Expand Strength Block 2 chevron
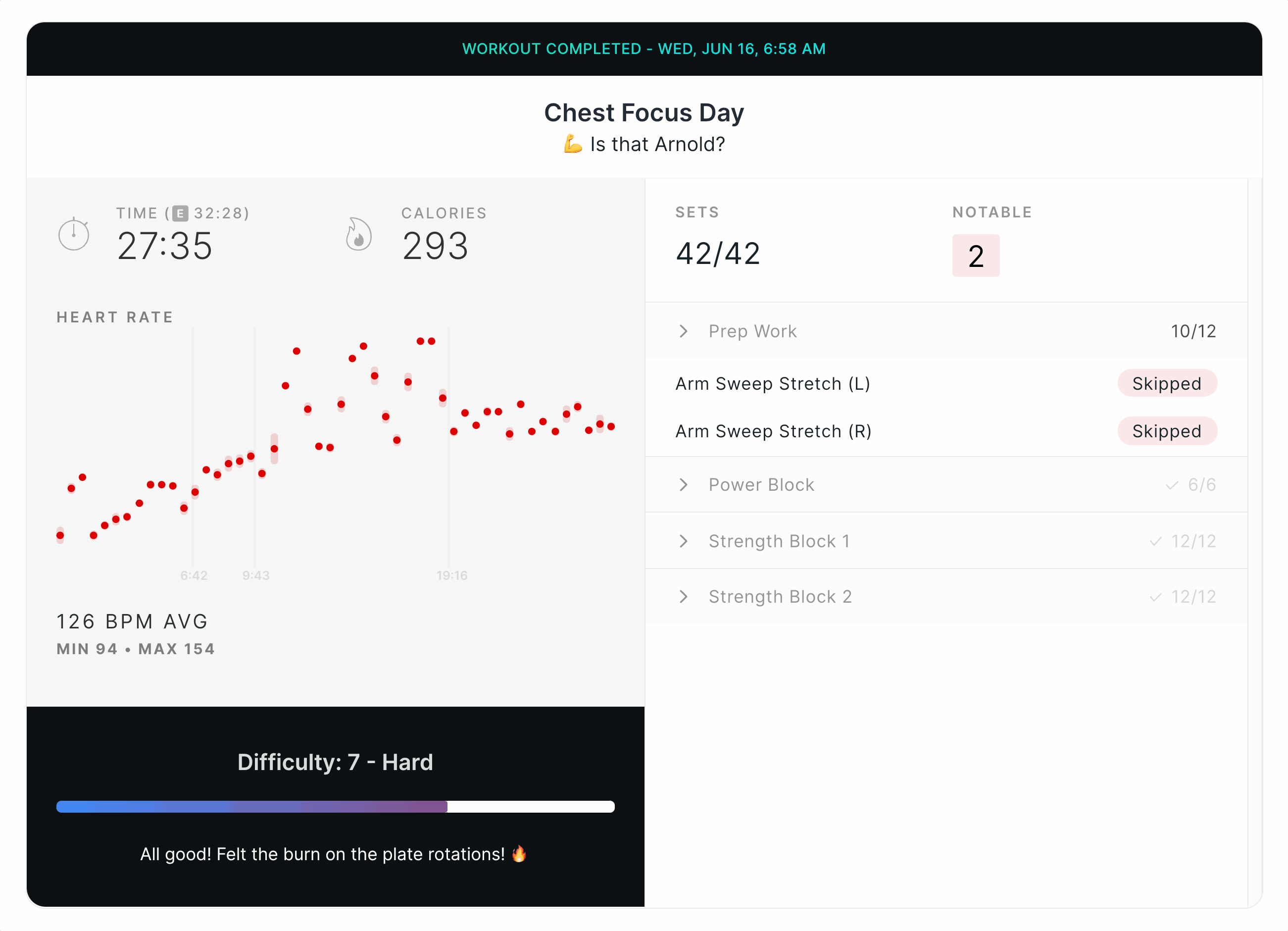The height and width of the screenshot is (931, 1288). (684, 596)
